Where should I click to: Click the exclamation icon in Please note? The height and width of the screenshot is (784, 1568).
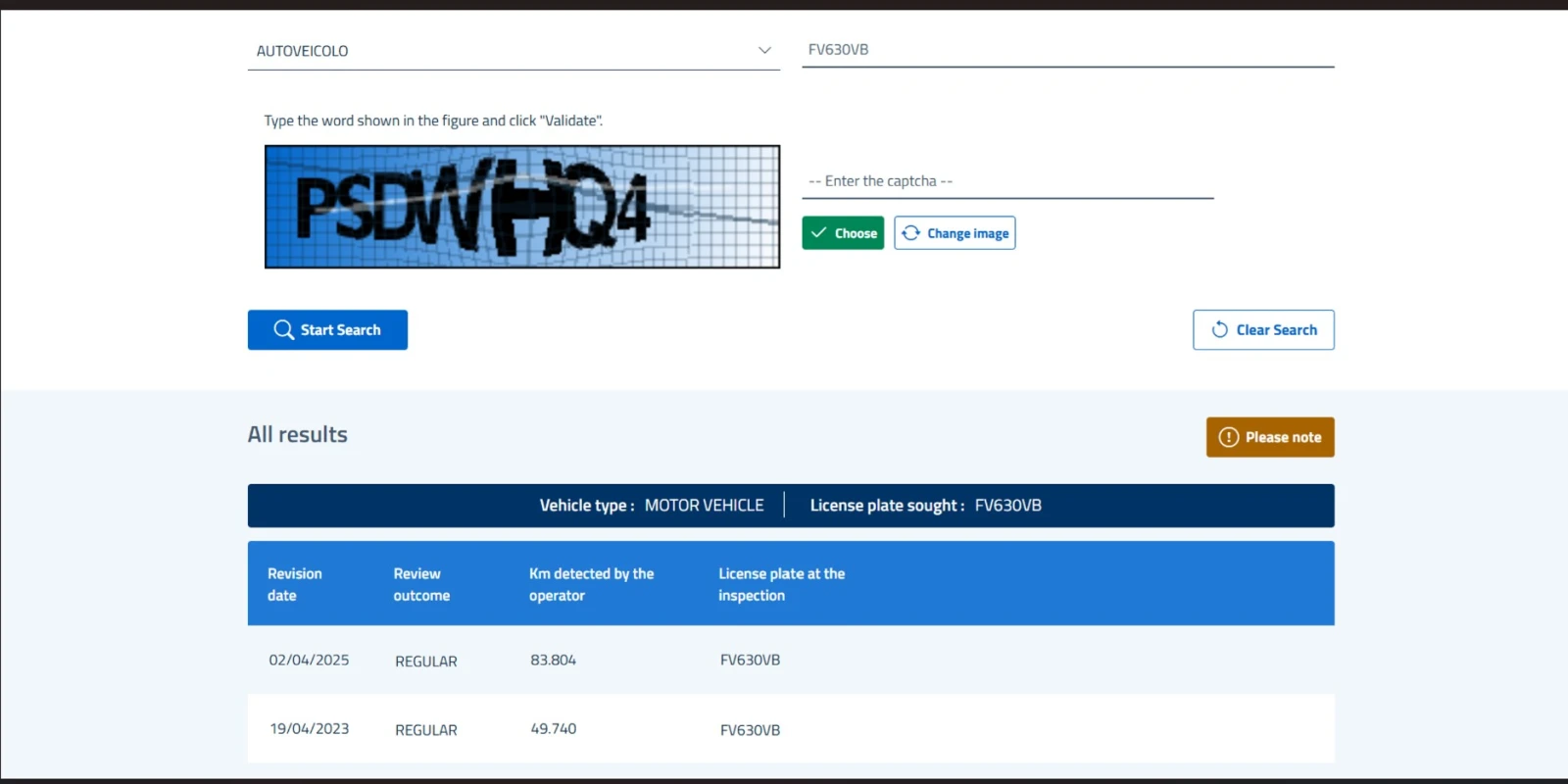pyautogui.click(x=1228, y=437)
